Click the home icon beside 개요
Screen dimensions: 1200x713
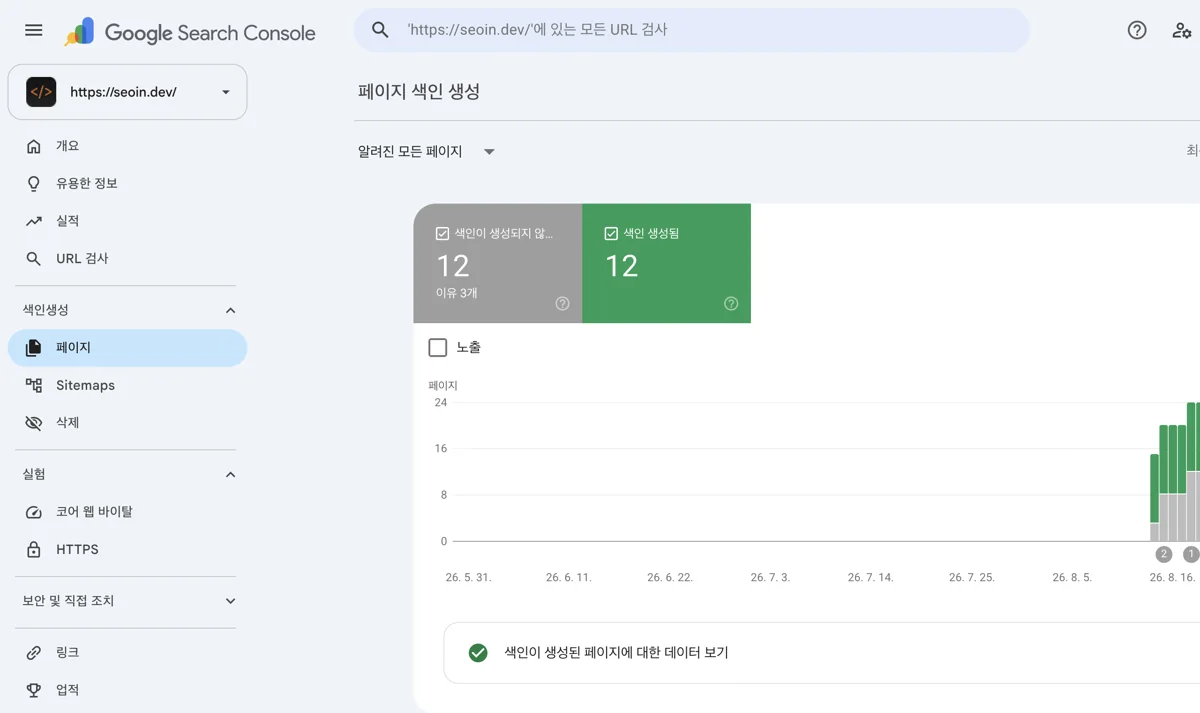[34, 146]
